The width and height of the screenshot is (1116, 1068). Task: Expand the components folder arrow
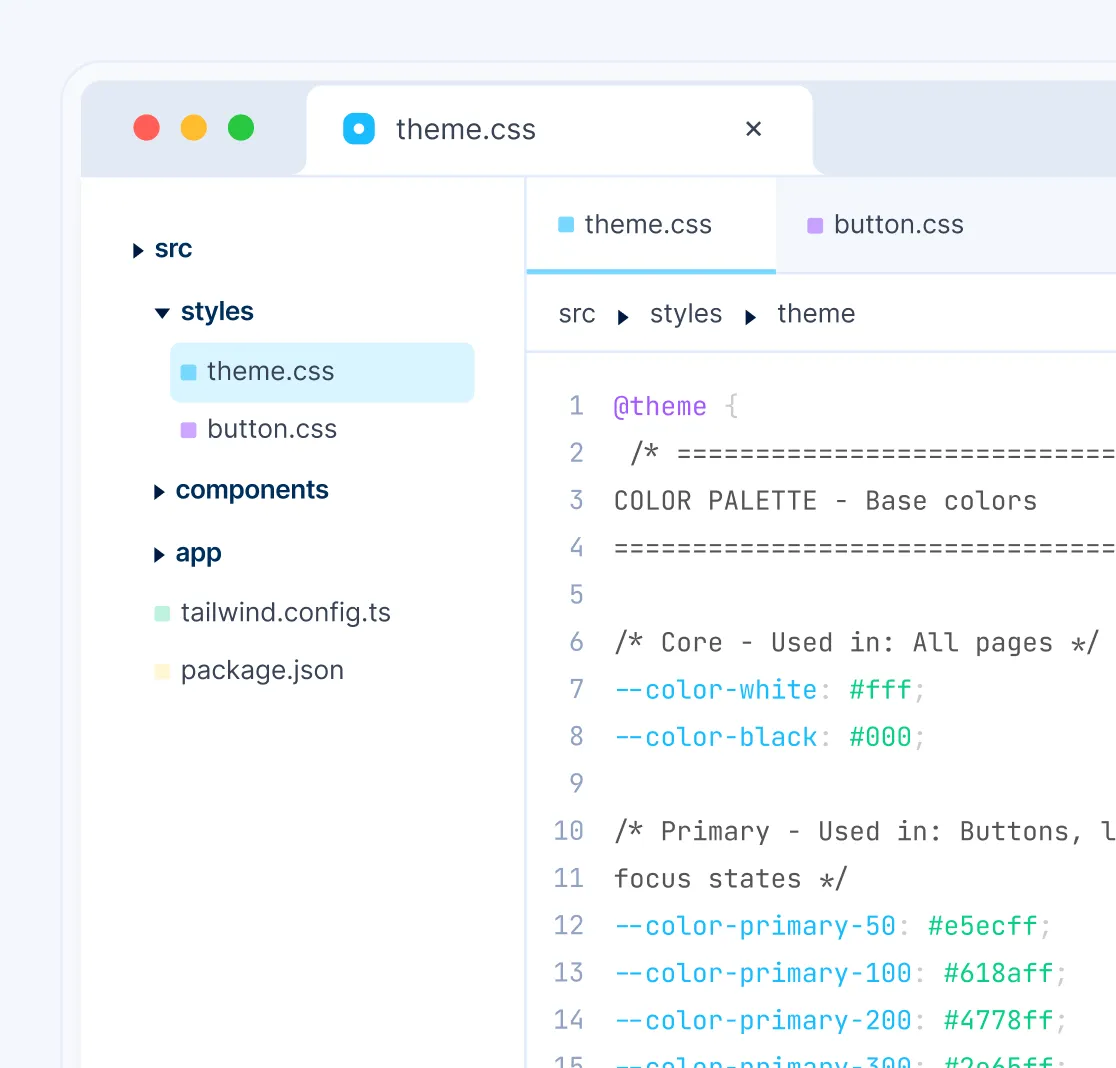click(159, 492)
